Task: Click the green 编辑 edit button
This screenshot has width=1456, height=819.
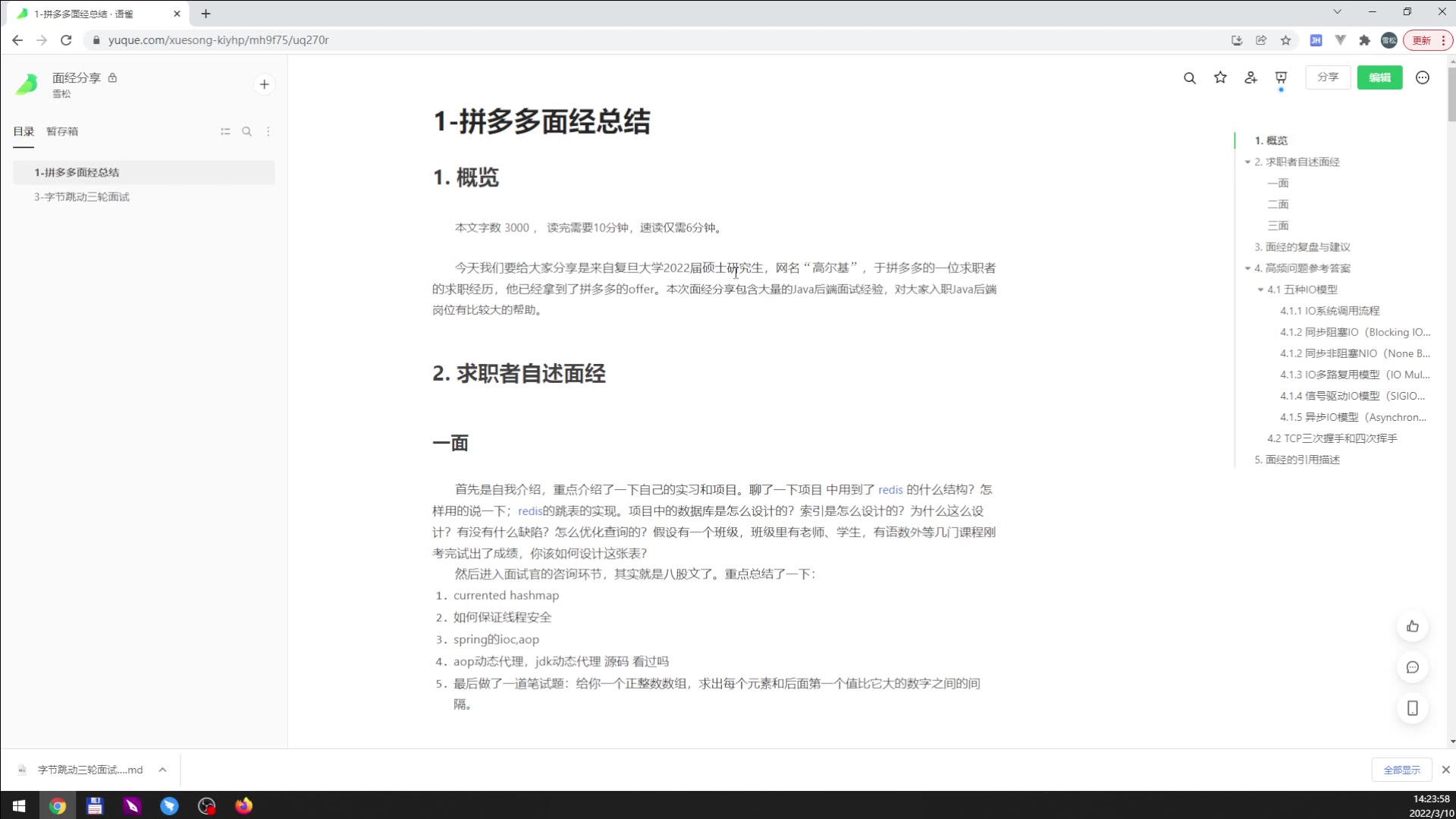Action: 1379,77
